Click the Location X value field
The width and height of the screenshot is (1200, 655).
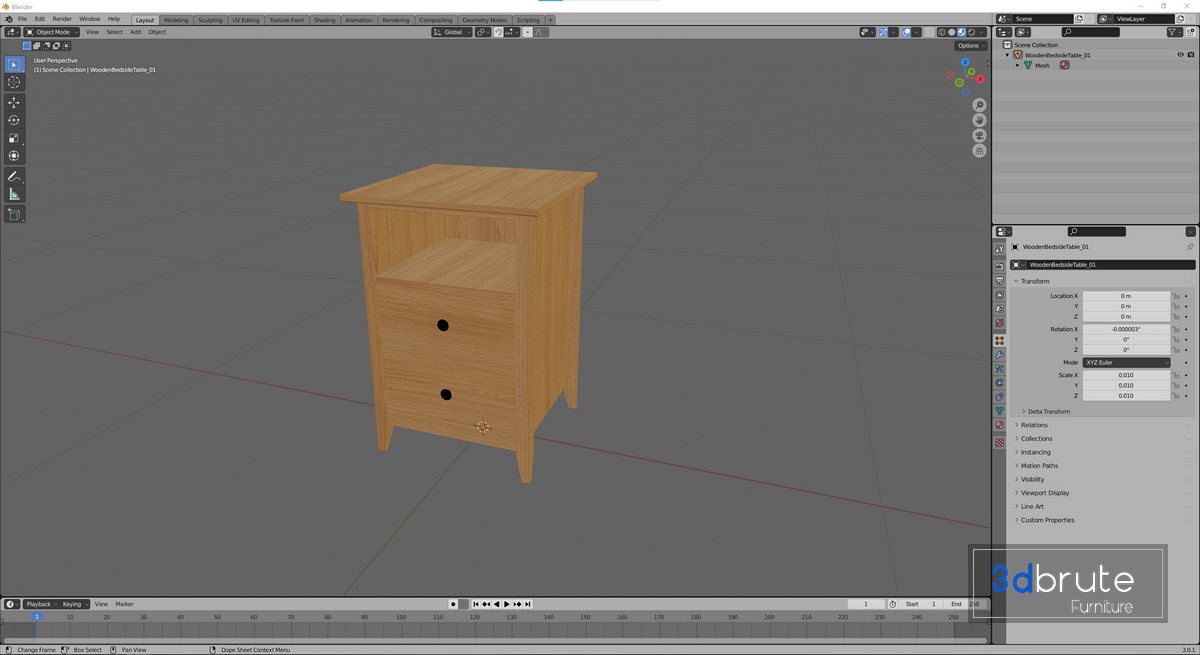click(1126, 296)
